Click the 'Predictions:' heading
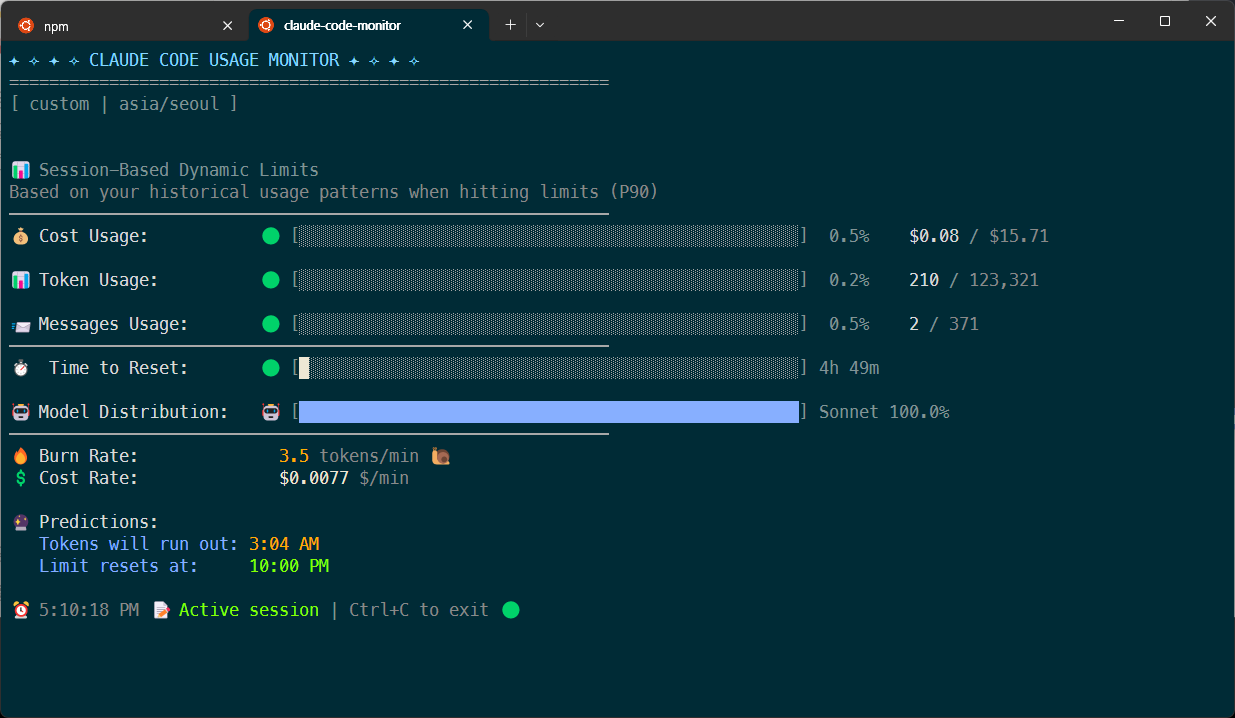Screen dimensions: 1235x718 coord(99,522)
